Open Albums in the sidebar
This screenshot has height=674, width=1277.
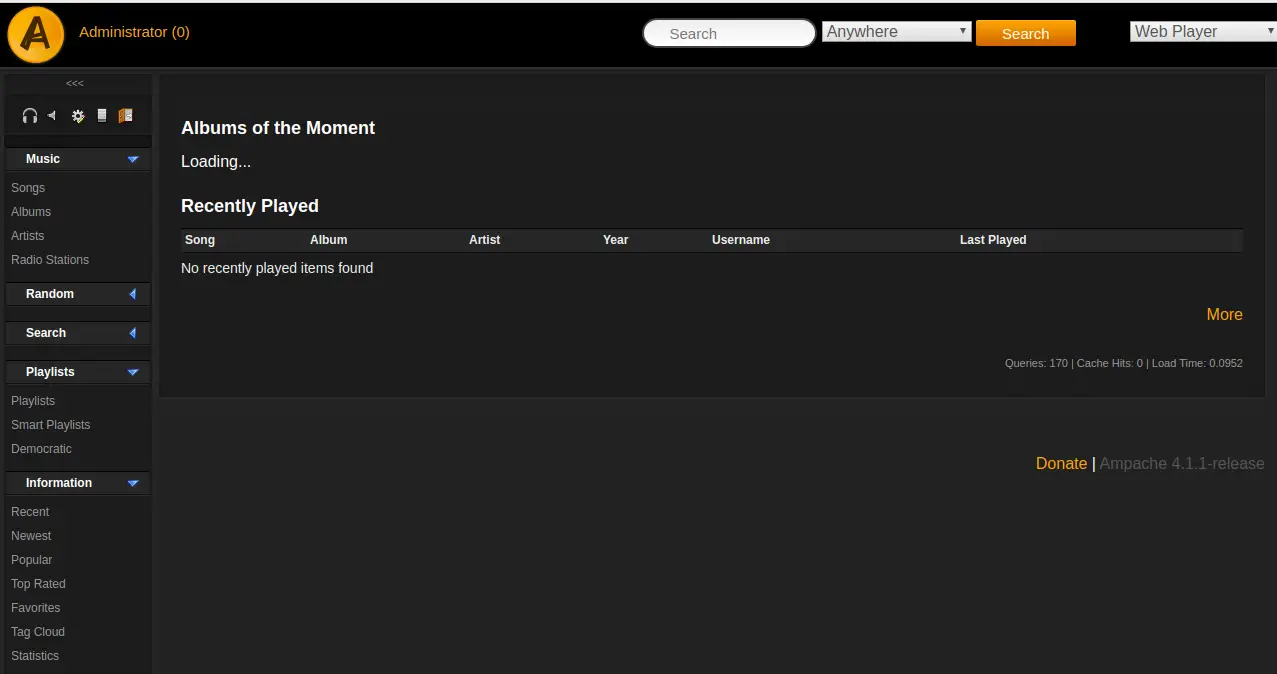[x=31, y=212]
